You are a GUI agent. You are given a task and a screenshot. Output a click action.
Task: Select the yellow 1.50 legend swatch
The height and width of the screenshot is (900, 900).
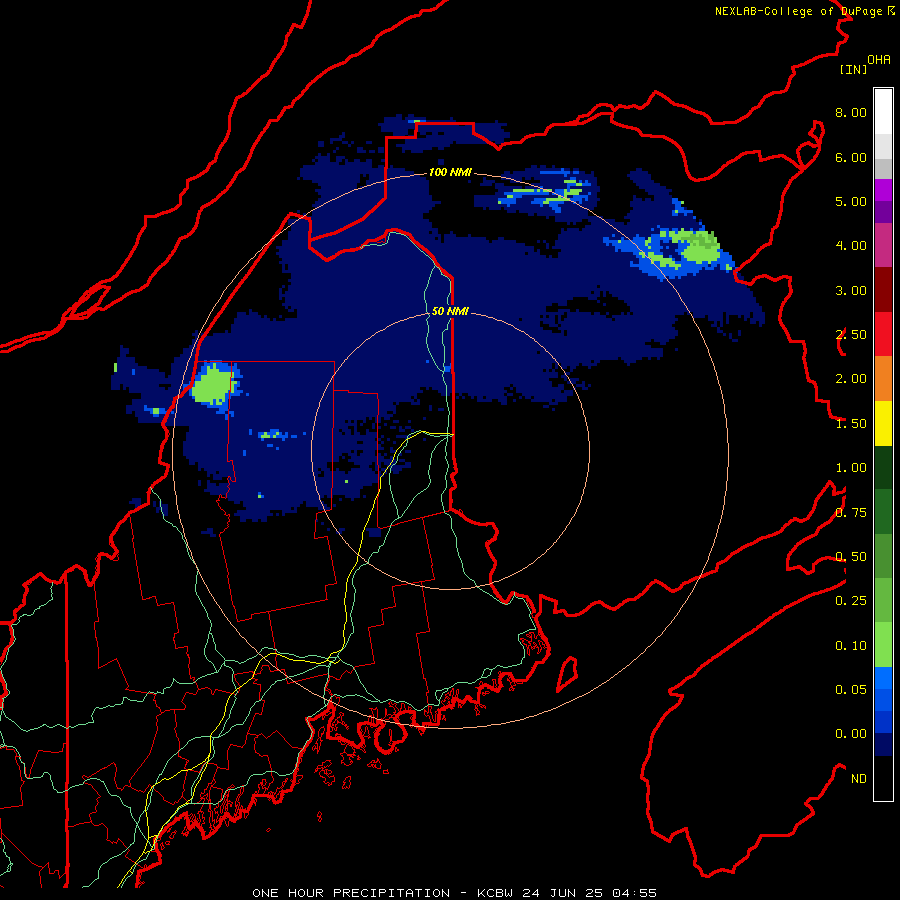883,423
